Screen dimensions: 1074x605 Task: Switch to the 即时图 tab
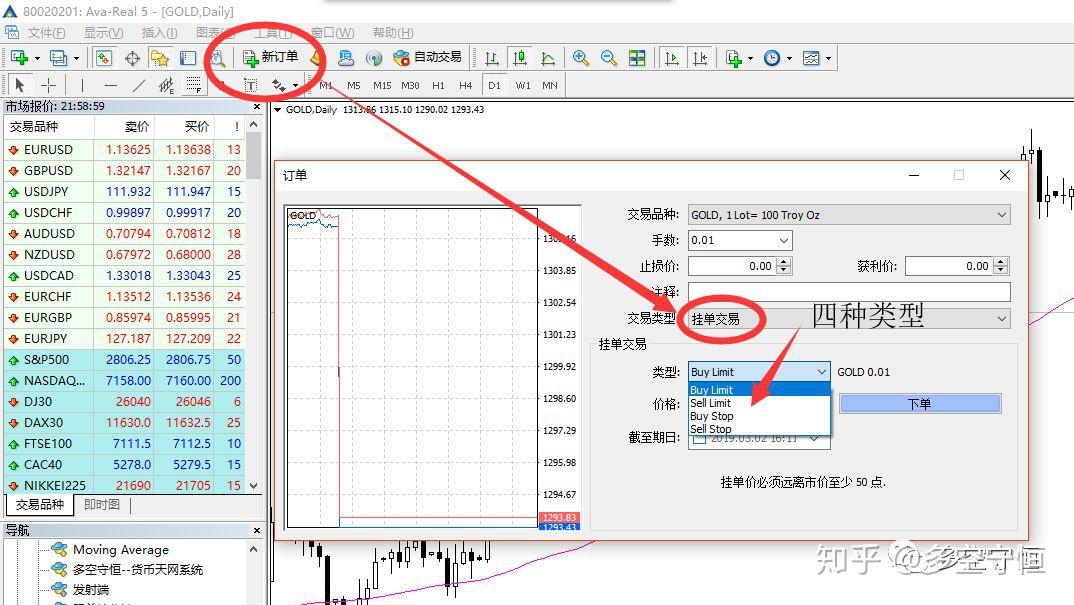[x=101, y=505]
